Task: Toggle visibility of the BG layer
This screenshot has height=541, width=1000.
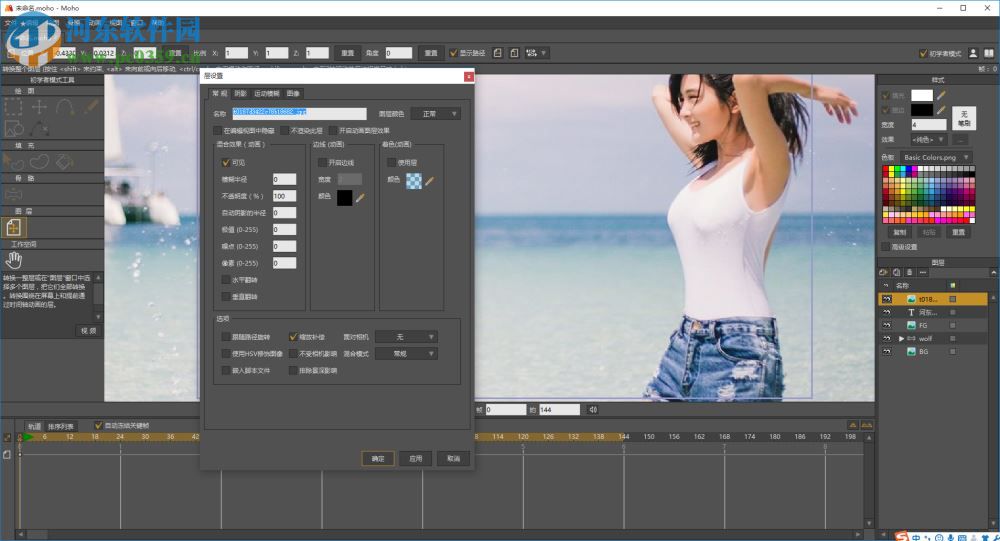Action: click(x=886, y=352)
